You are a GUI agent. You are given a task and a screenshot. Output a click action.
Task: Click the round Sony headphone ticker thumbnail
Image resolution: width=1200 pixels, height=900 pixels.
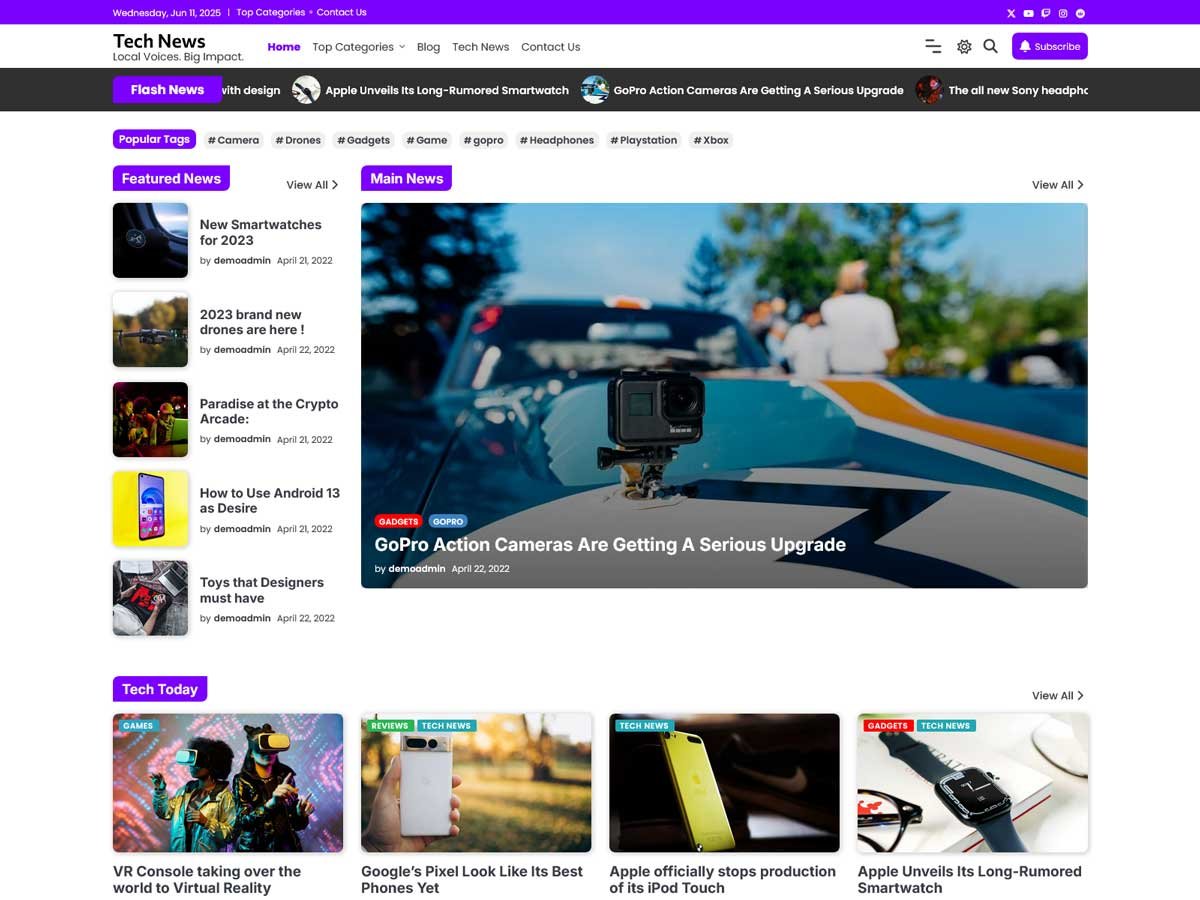pos(929,90)
